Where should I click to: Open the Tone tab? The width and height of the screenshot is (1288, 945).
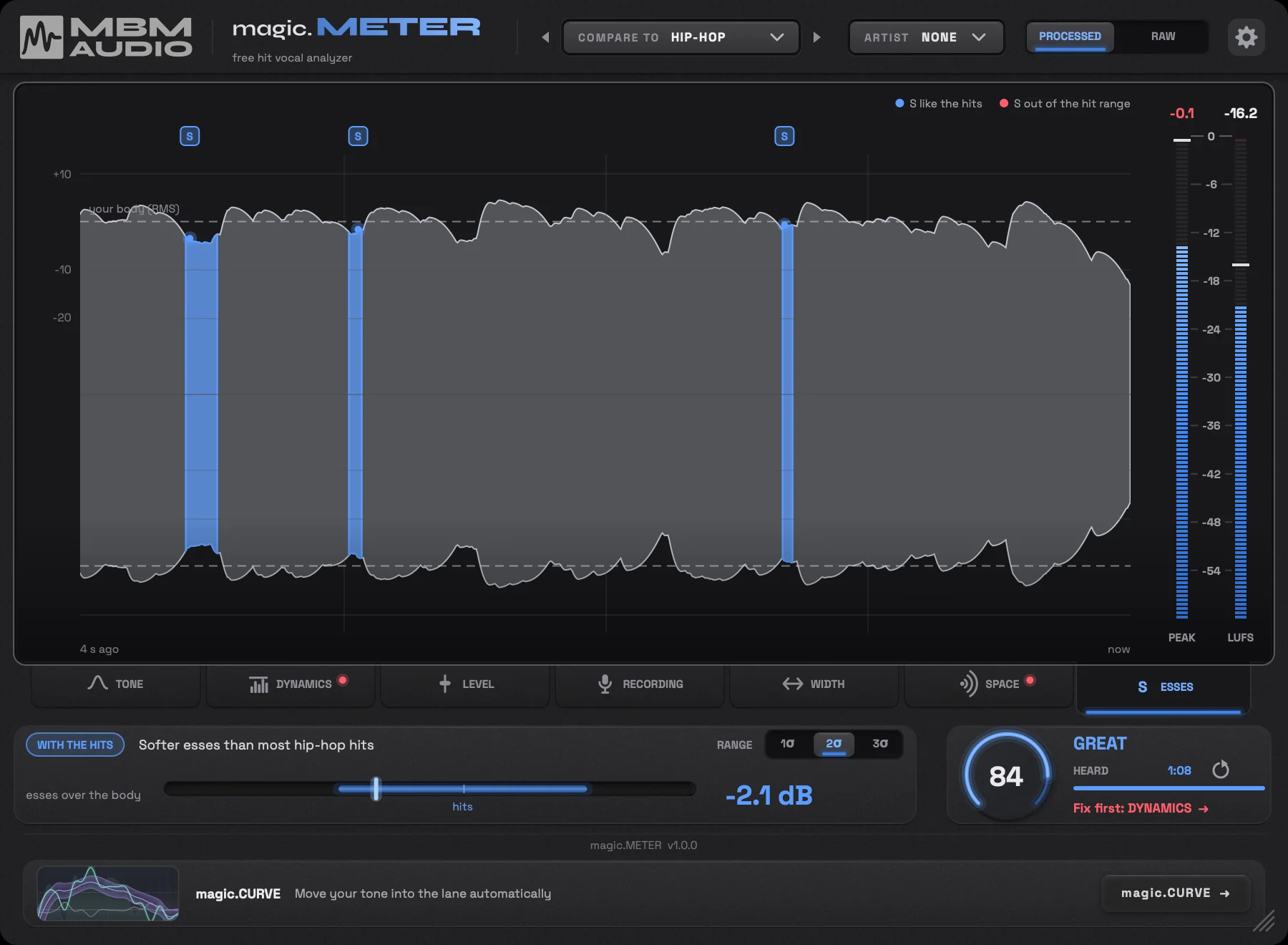116,684
